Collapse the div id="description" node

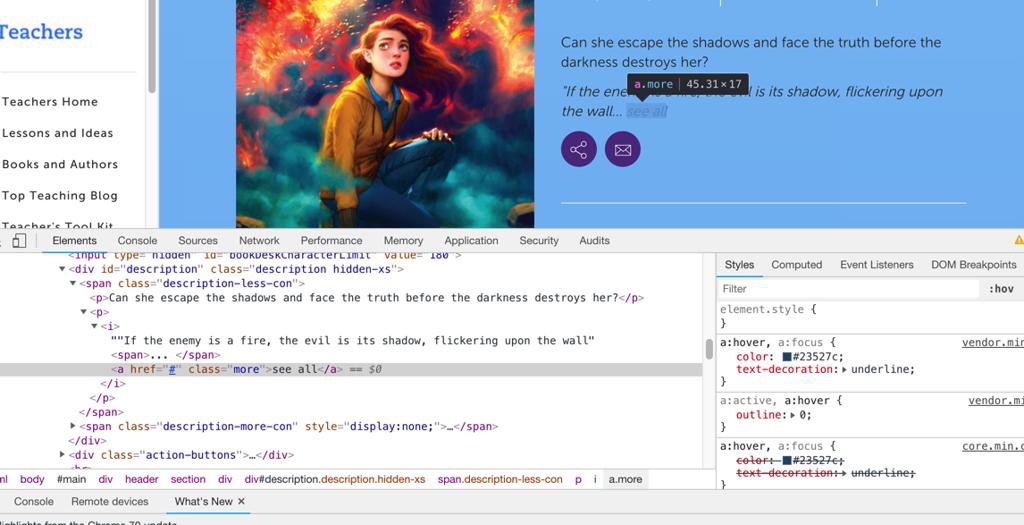tap(63, 269)
